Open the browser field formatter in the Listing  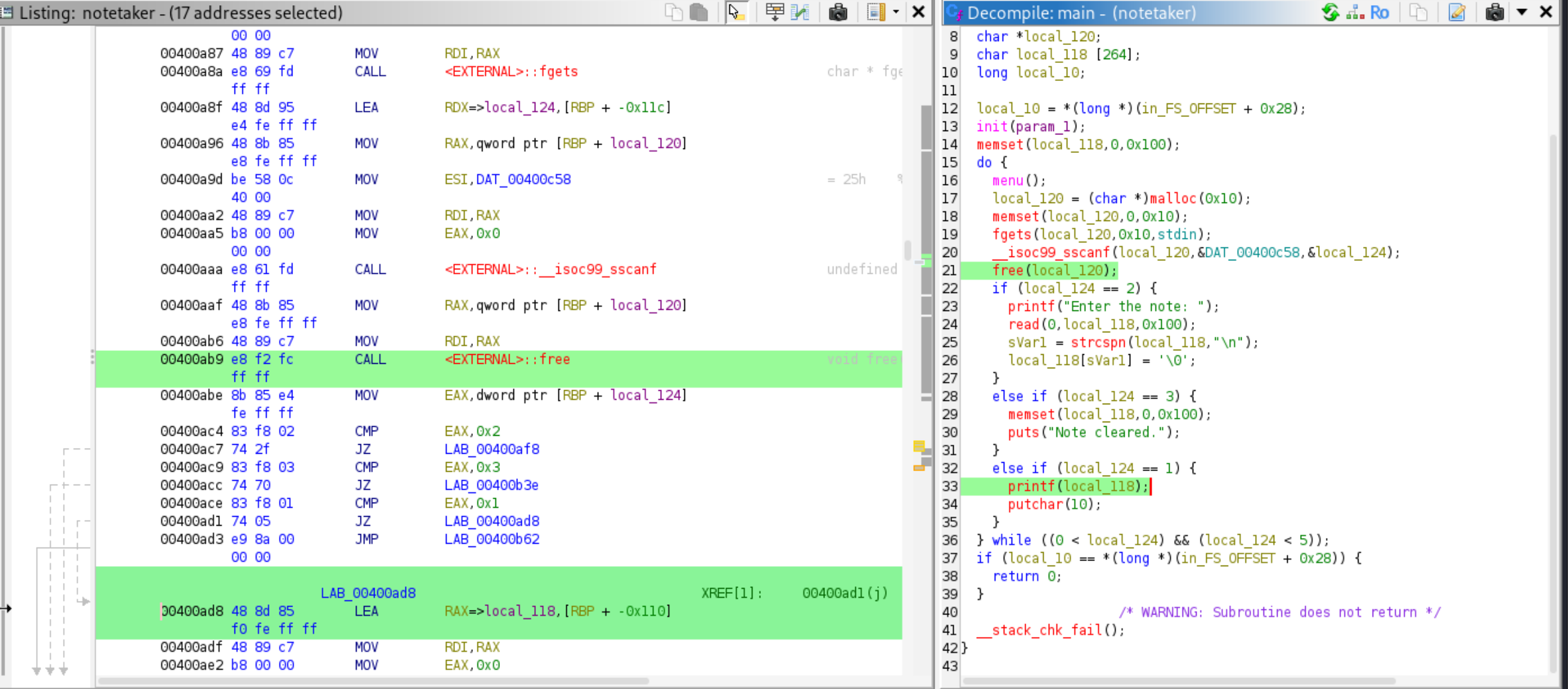pyautogui.click(x=774, y=12)
